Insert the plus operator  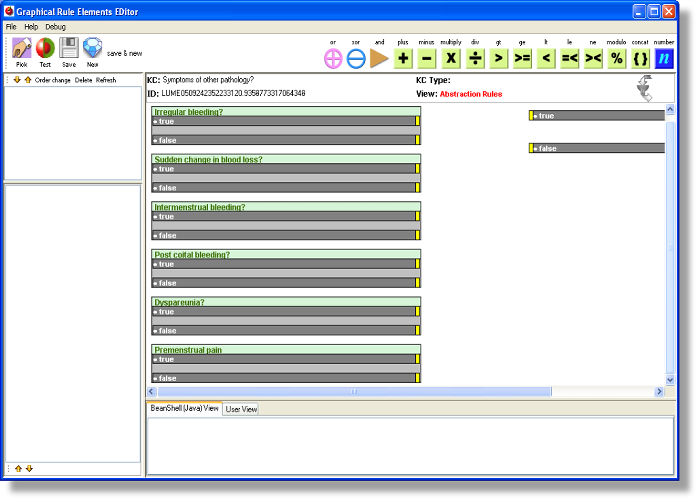pos(403,58)
